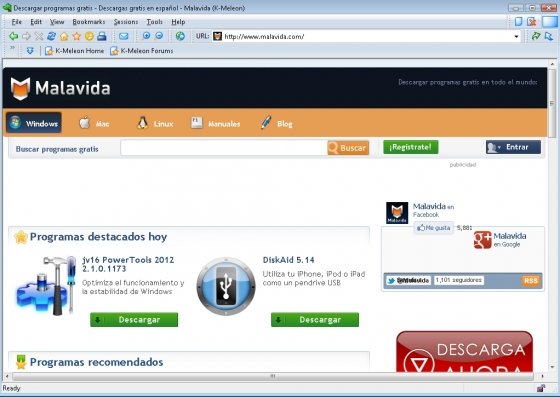Zoom in with the plus magnifier icon
The width and height of the screenshot is (560, 397).
(x=146, y=36)
